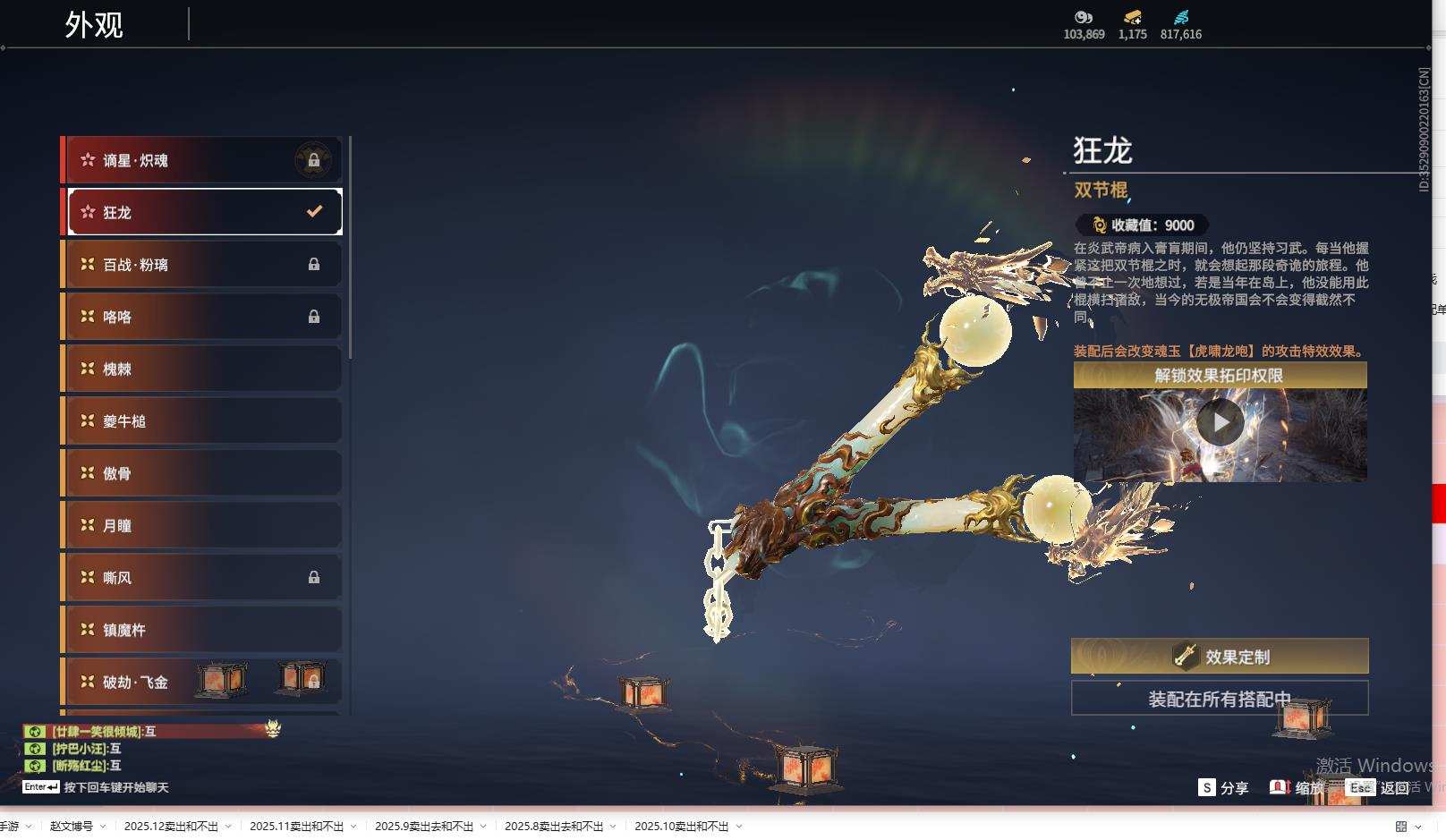Click the sword icon on 效果定制
Viewport: 1446px width, 840px height.
click(1186, 657)
